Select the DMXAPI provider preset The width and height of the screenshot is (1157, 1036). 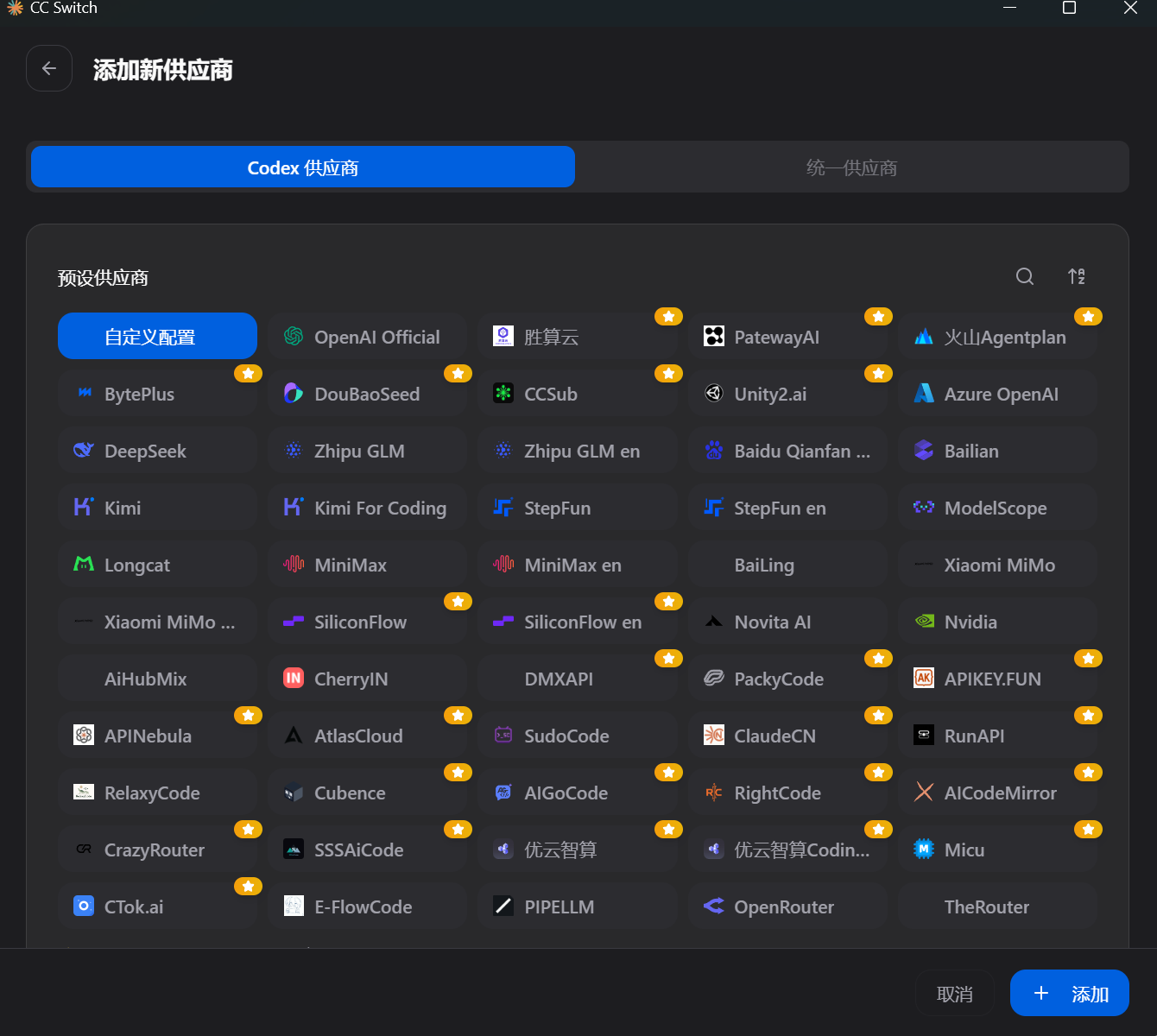578,678
